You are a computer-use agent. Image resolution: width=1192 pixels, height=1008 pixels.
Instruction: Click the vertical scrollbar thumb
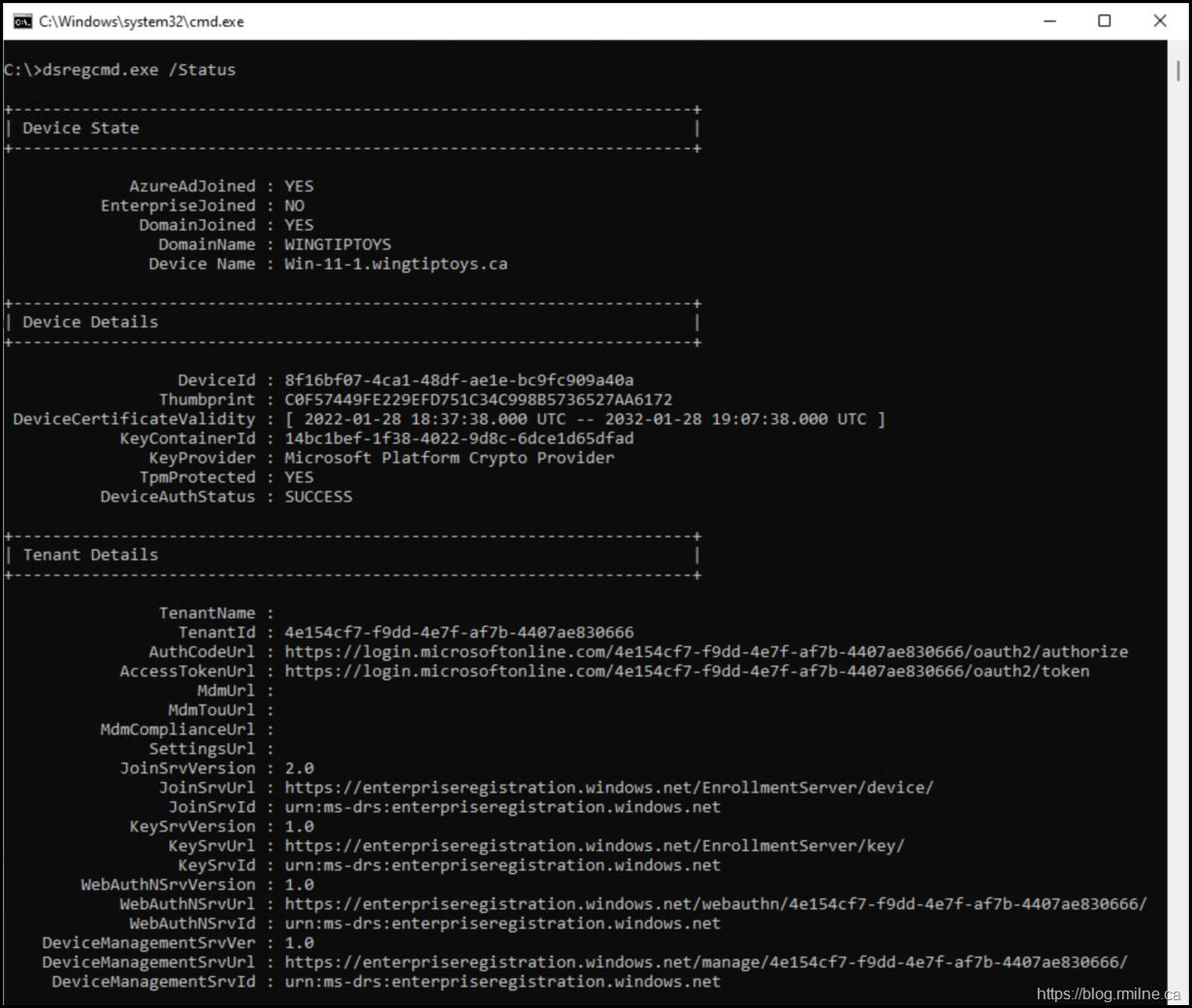coord(1178,70)
